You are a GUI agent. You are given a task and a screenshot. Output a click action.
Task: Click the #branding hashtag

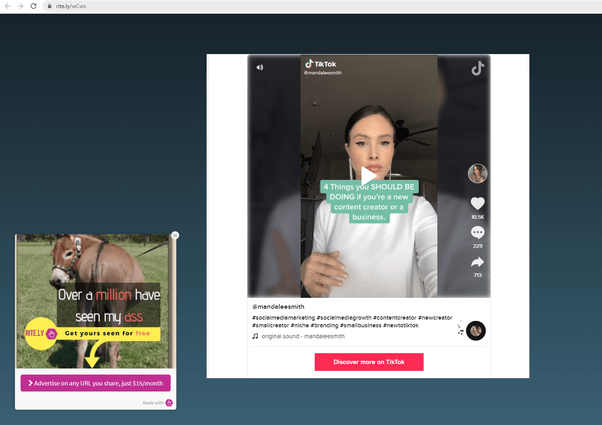324,326
